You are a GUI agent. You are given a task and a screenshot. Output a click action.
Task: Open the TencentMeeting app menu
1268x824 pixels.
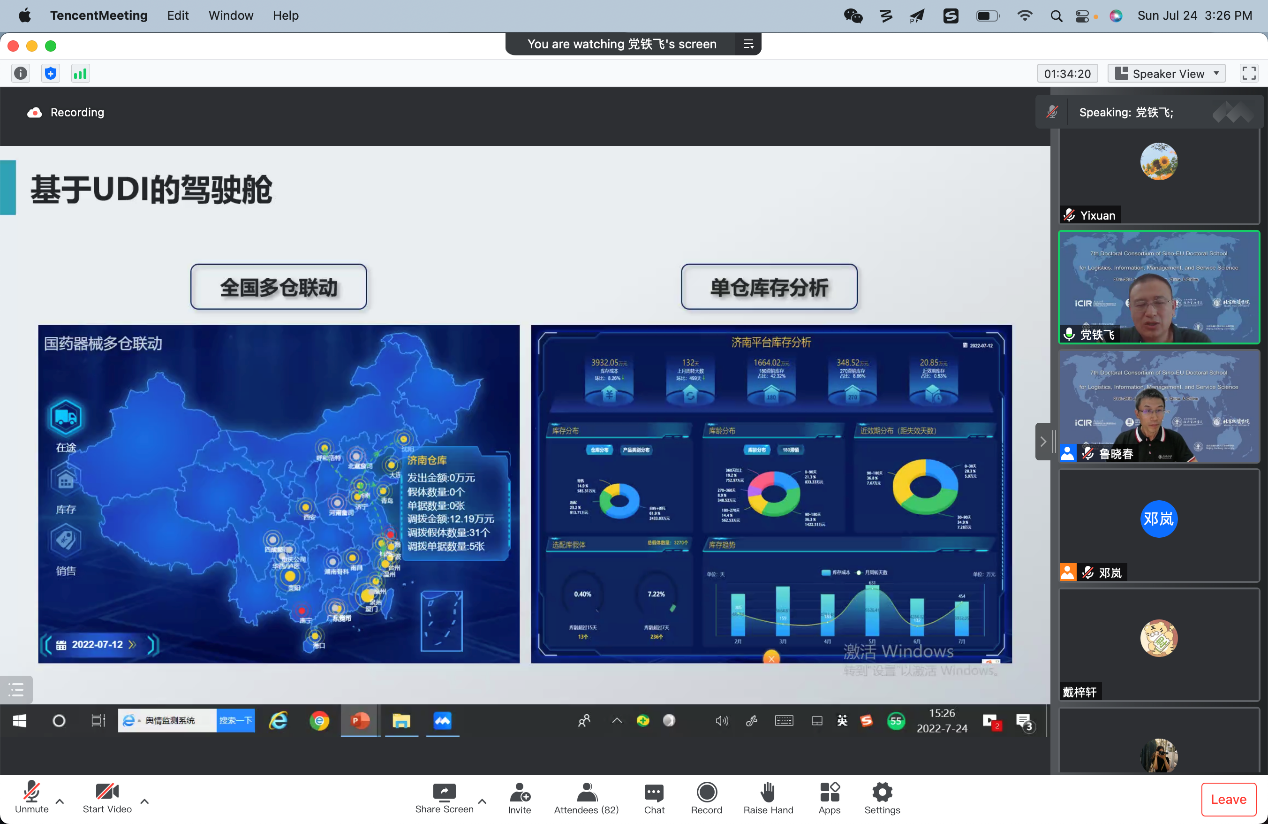[98, 15]
